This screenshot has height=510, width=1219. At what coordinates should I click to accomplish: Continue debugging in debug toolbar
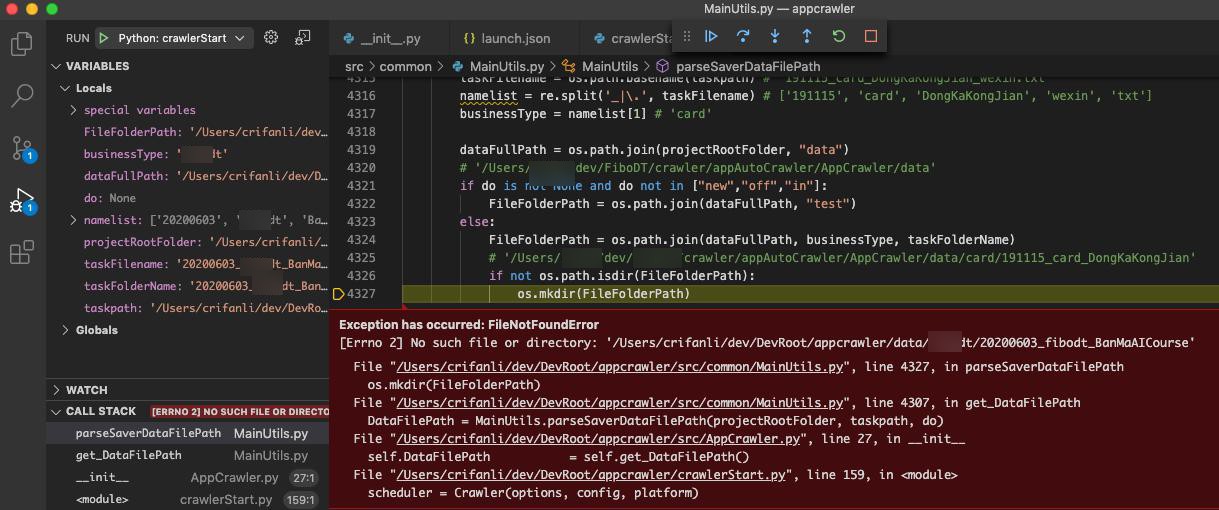pyautogui.click(x=711, y=36)
